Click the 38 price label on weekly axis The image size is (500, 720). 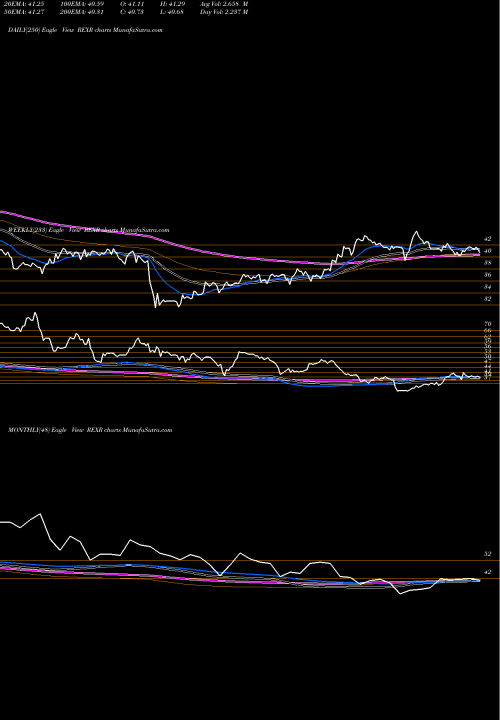coord(488,263)
